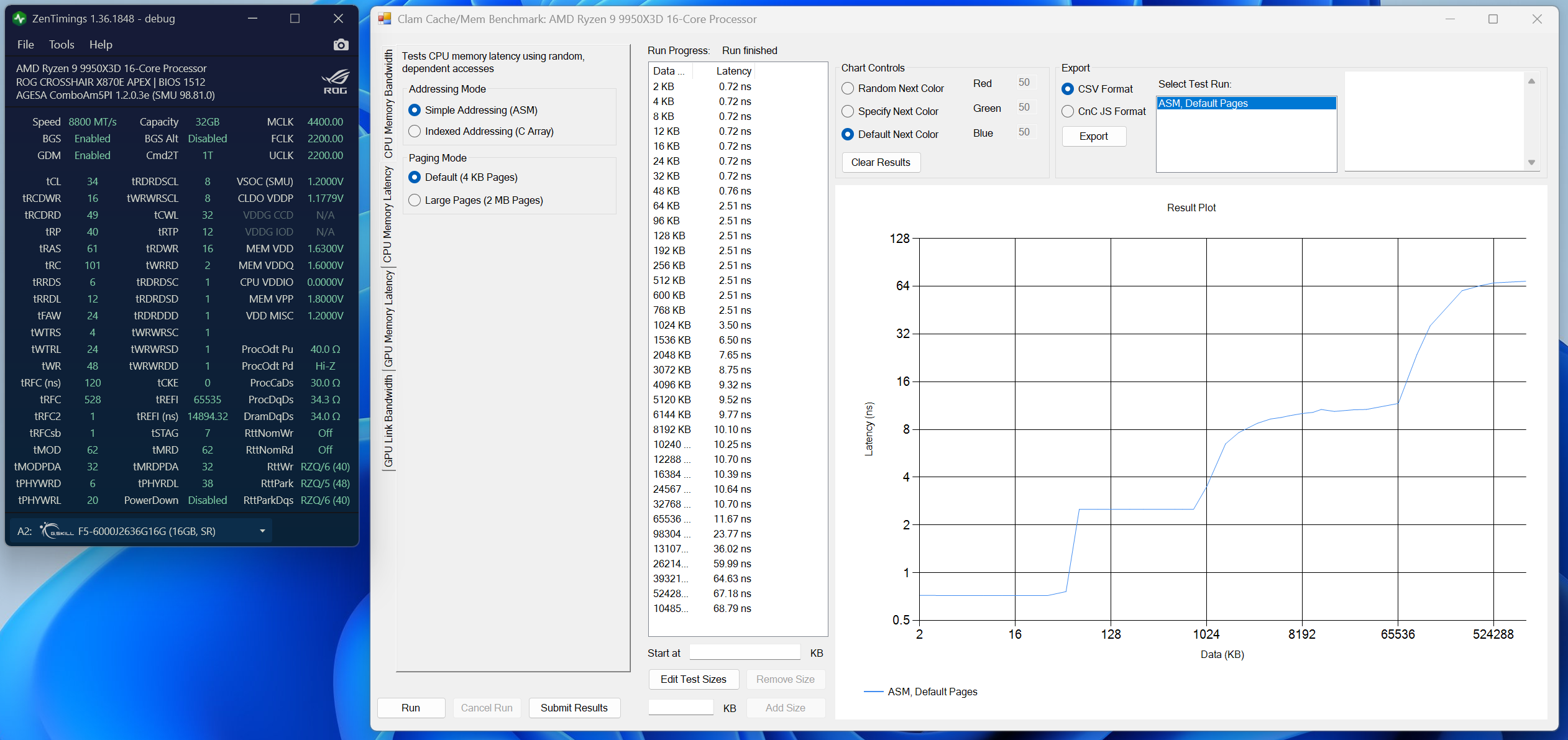Select Indexed Addressing (C Array) mode
Screen dimensions: 1568x740
pos(415,131)
